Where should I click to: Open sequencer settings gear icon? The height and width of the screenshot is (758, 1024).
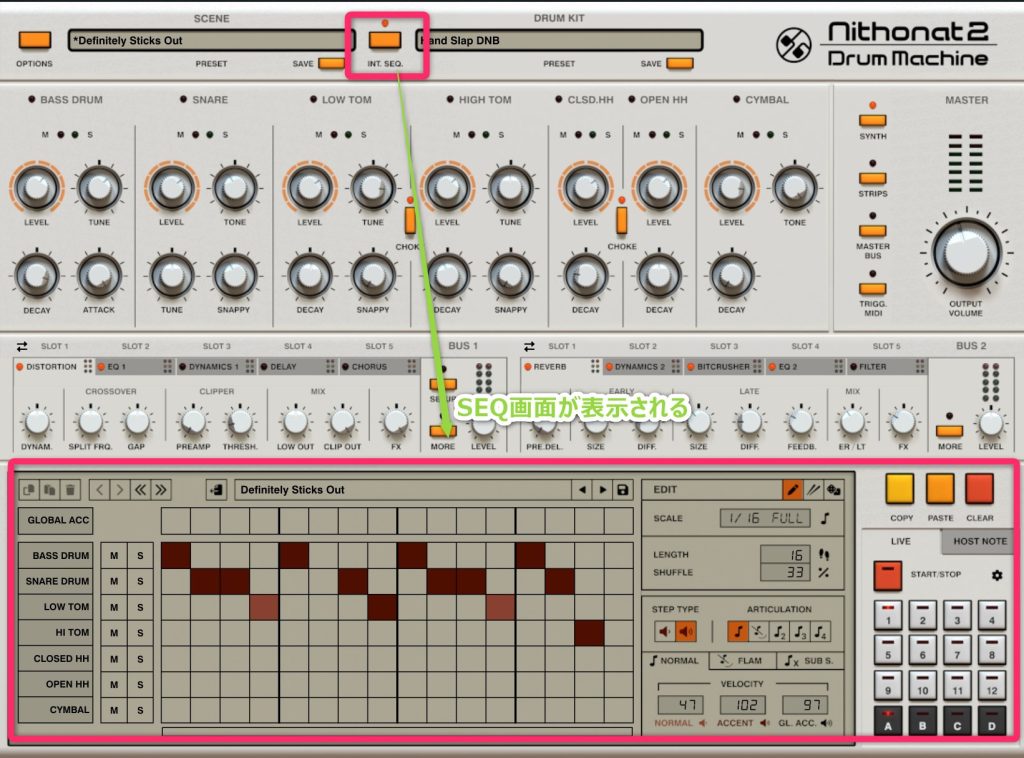pyautogui.click(x=995, y=576)
